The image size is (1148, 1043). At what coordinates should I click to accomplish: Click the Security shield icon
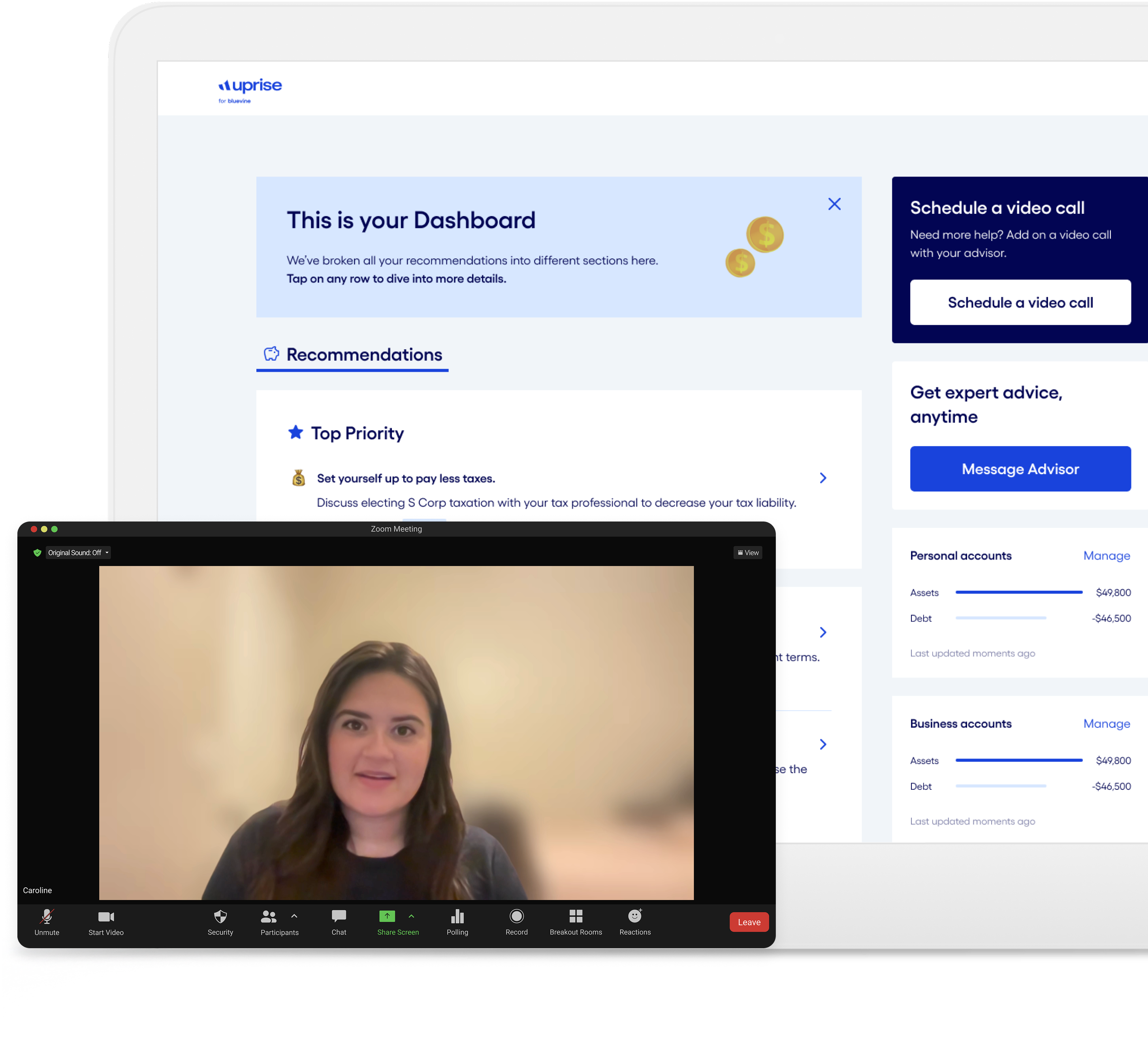[220, 917]
